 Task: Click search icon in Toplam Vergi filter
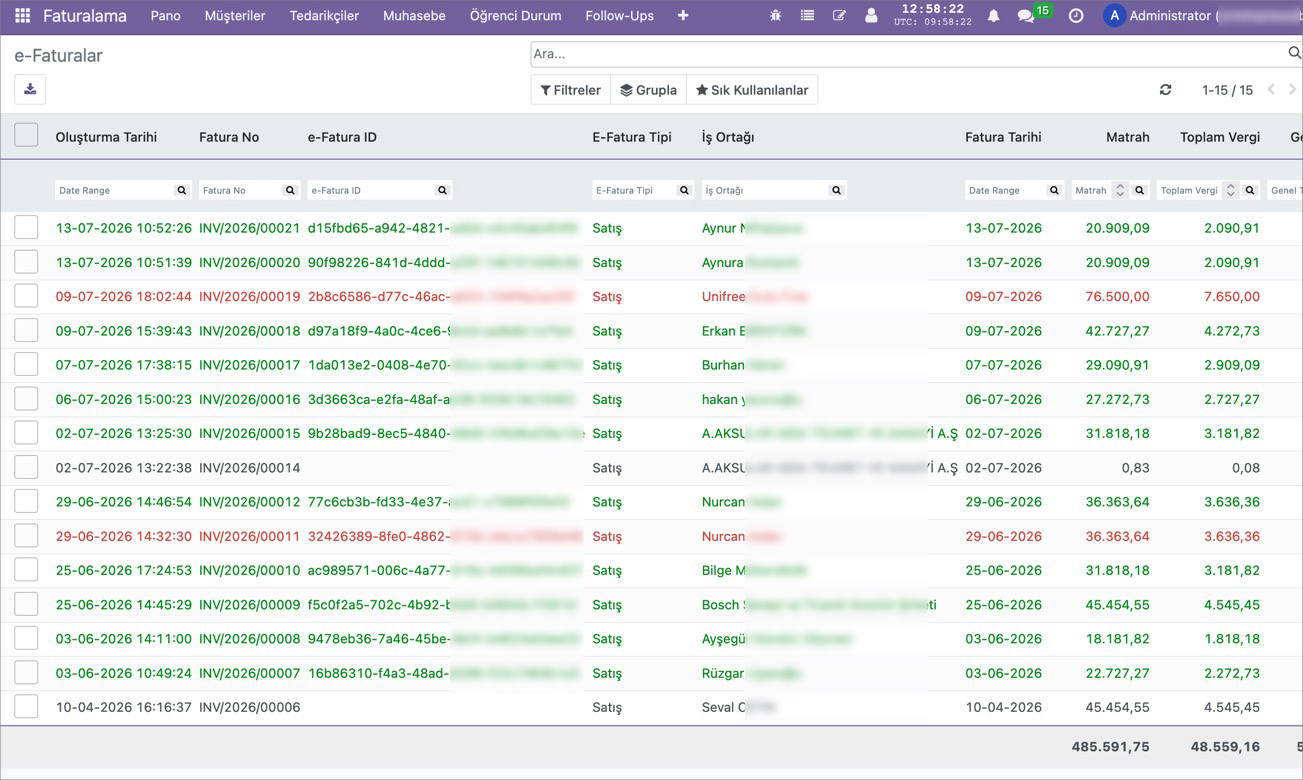1250,190
